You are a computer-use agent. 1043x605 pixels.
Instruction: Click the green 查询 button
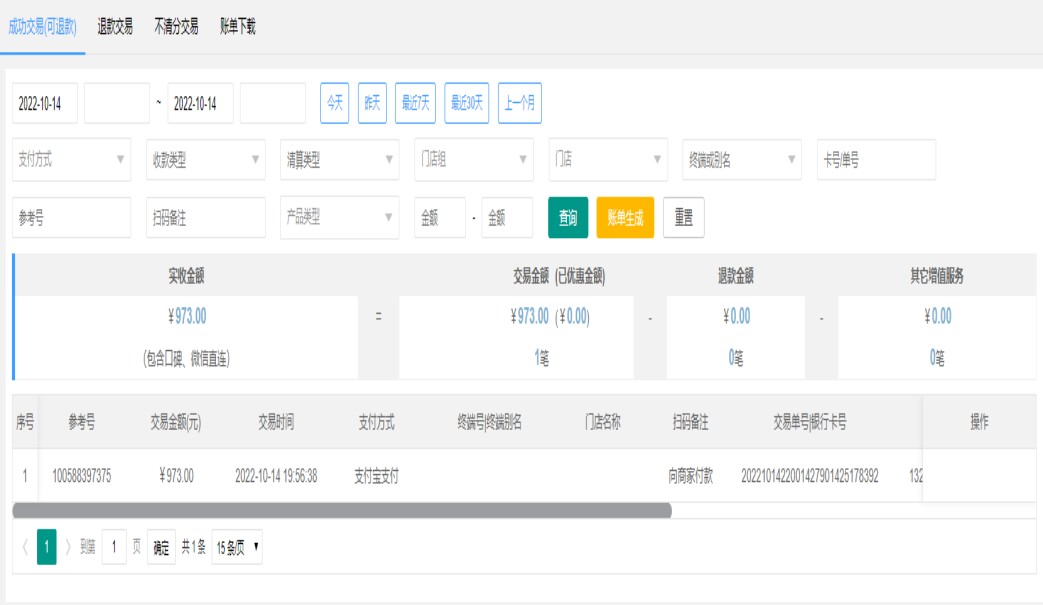click(568, 218)
